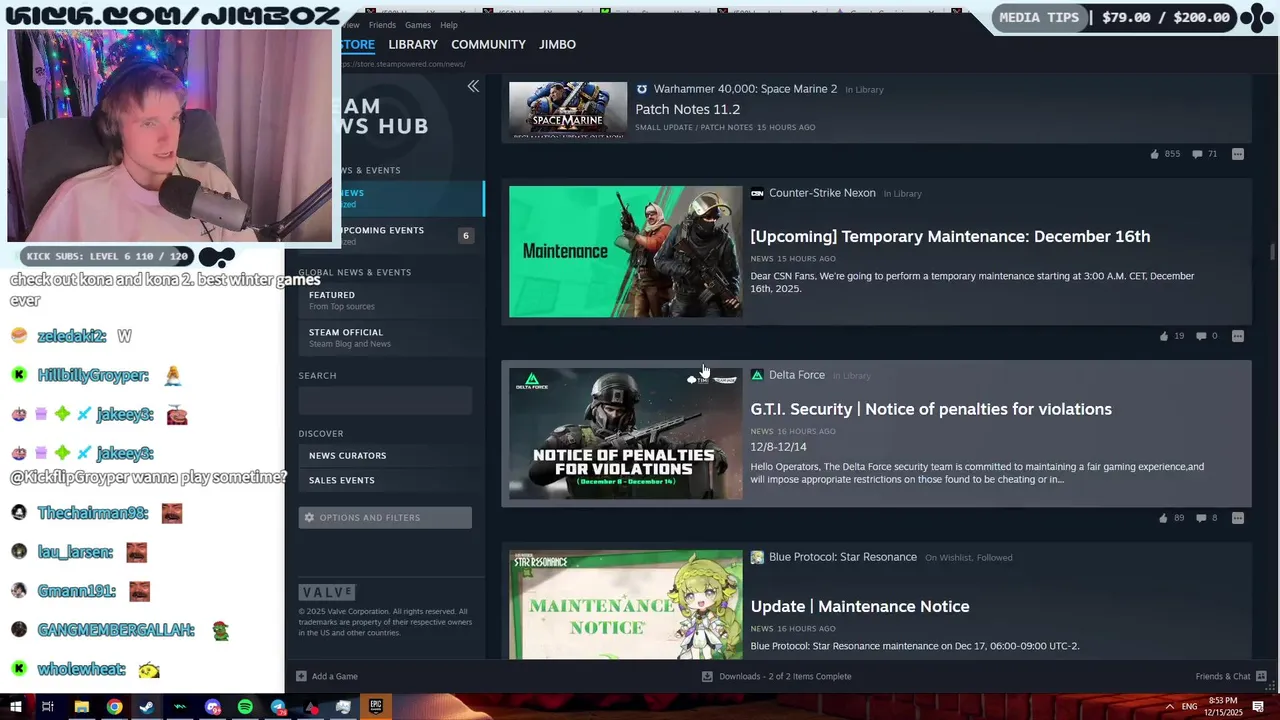Open Downloads status in bottom bar
The height and width of the screenshot is (720, 1280).
tap(777, 676)
